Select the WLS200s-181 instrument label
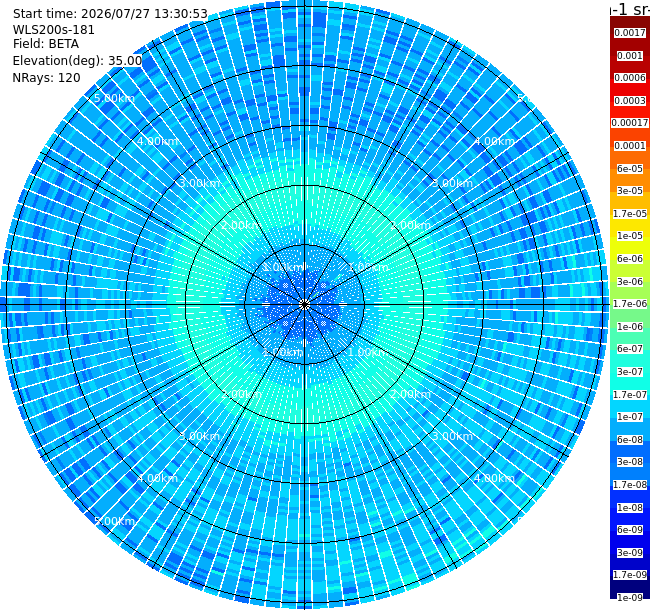 (53, 30)
